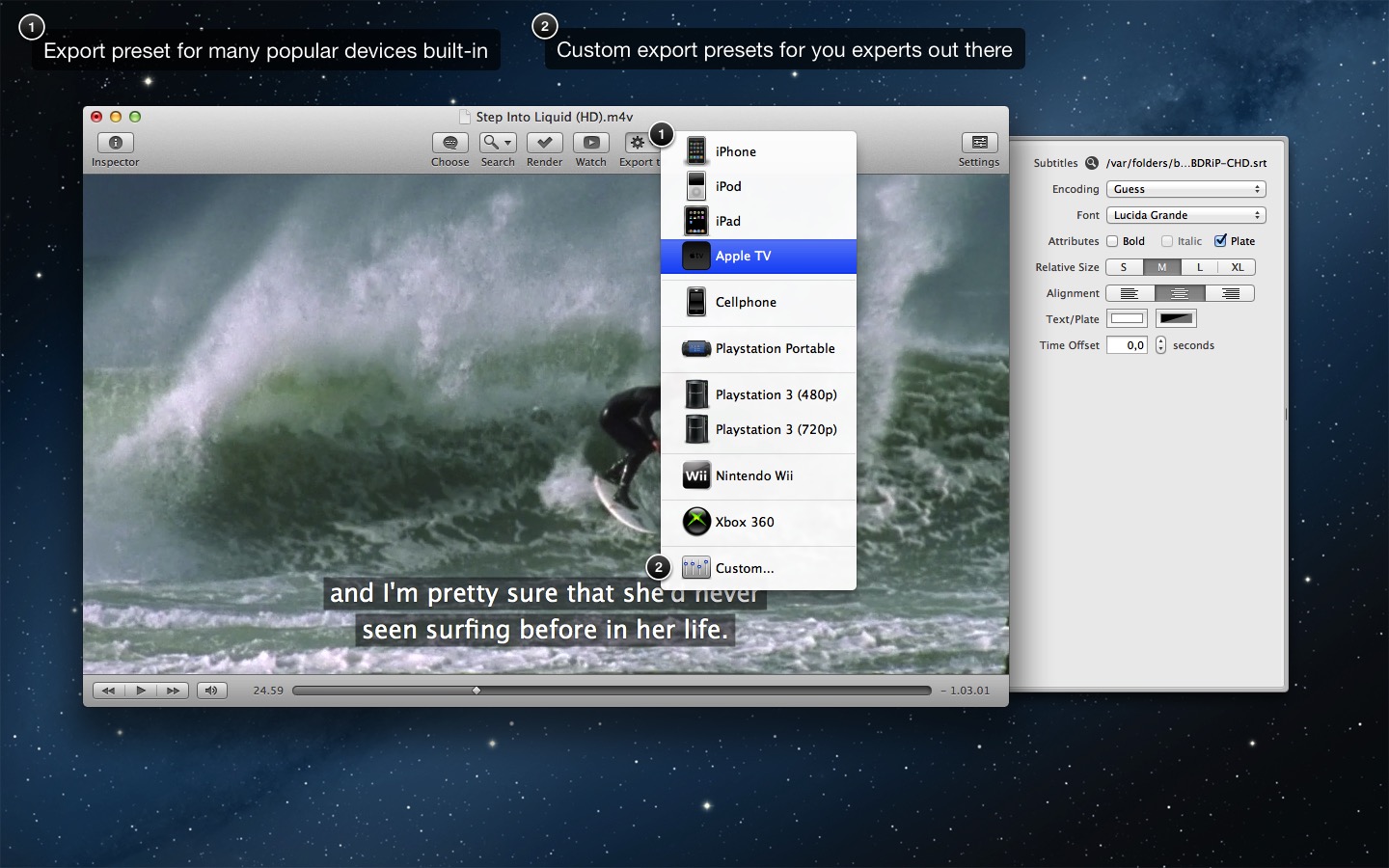Open the Search dropdown in toolbar

pos(498,143)
